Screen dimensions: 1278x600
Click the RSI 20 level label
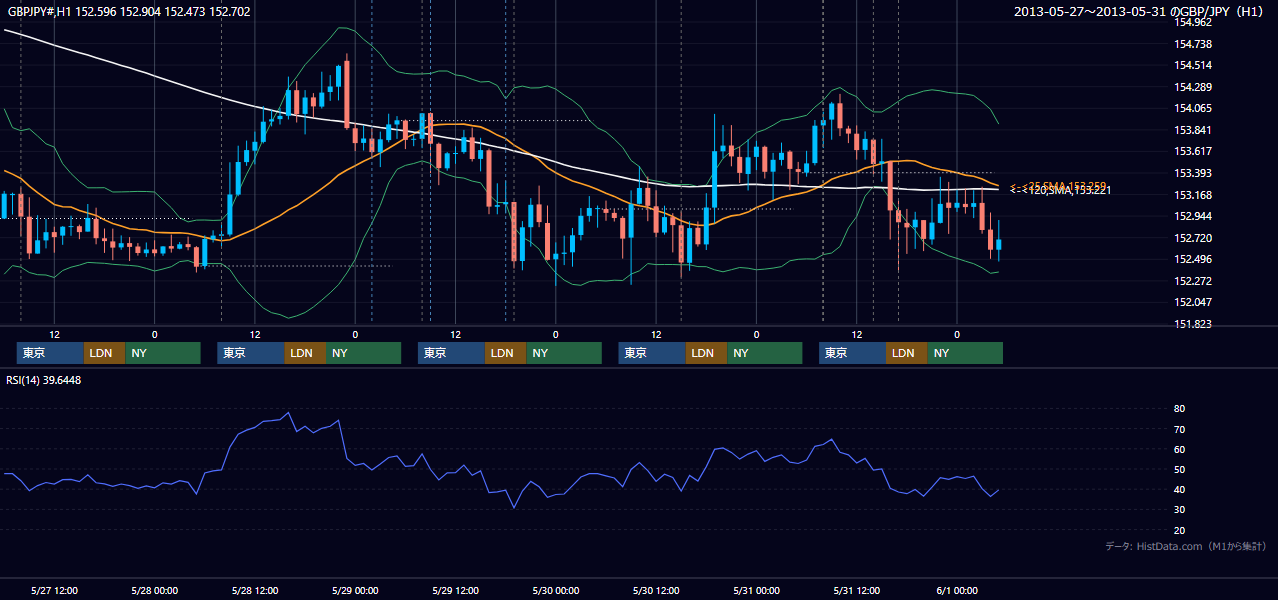(1179, 530)
